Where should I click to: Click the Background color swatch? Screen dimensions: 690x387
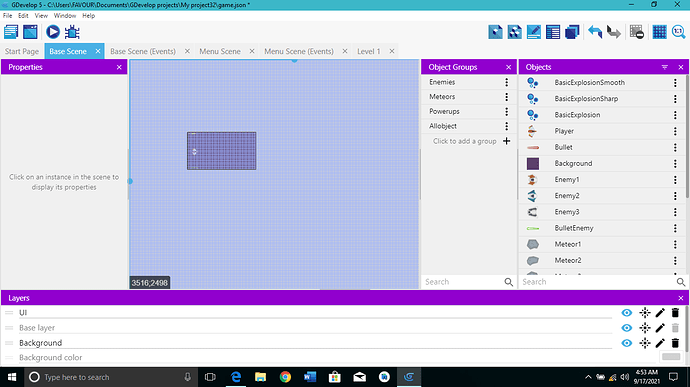click(x=671, y=357)
